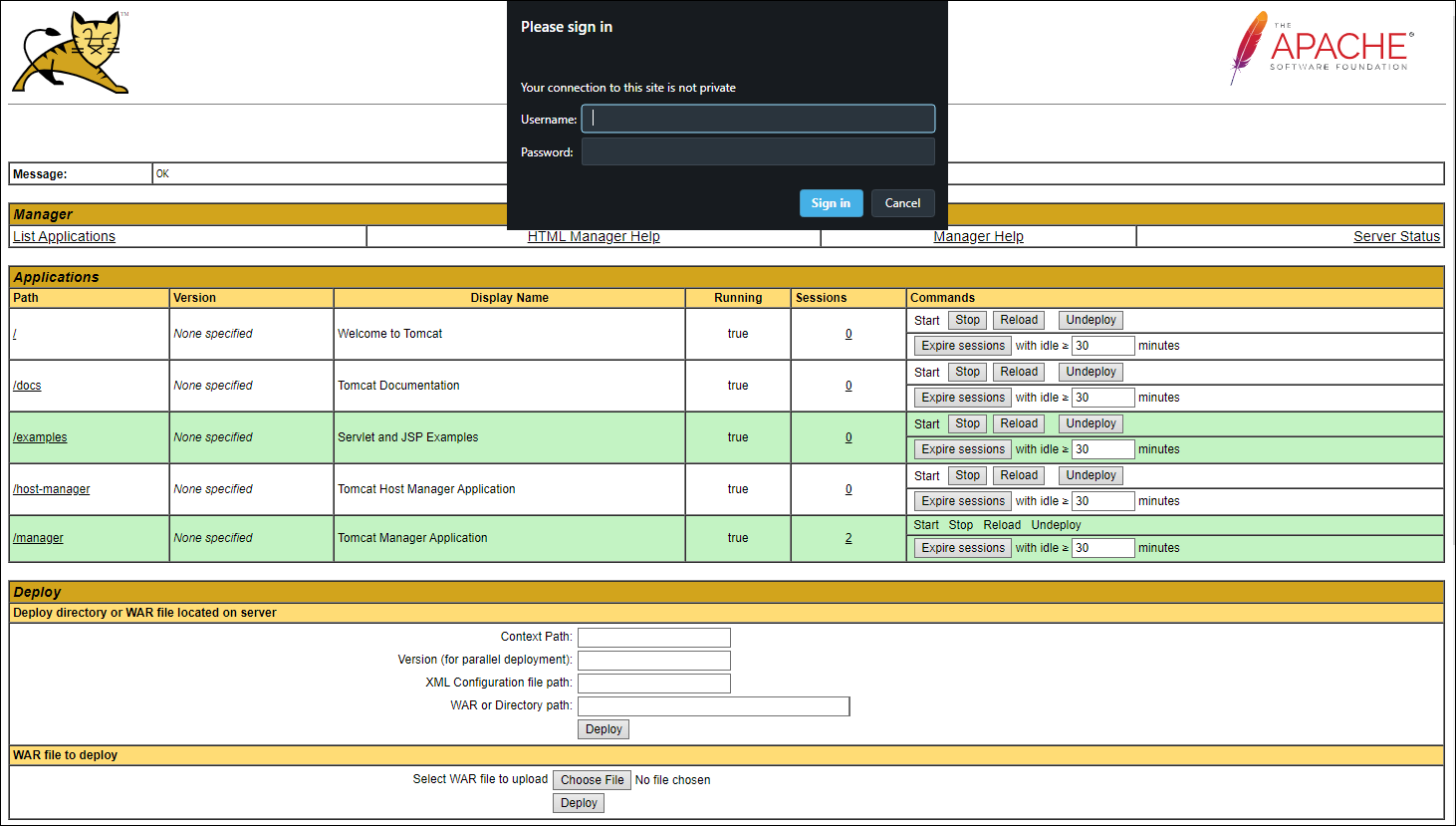
Task: Click idle minutes field for /manager
Action: [1103, 548]
